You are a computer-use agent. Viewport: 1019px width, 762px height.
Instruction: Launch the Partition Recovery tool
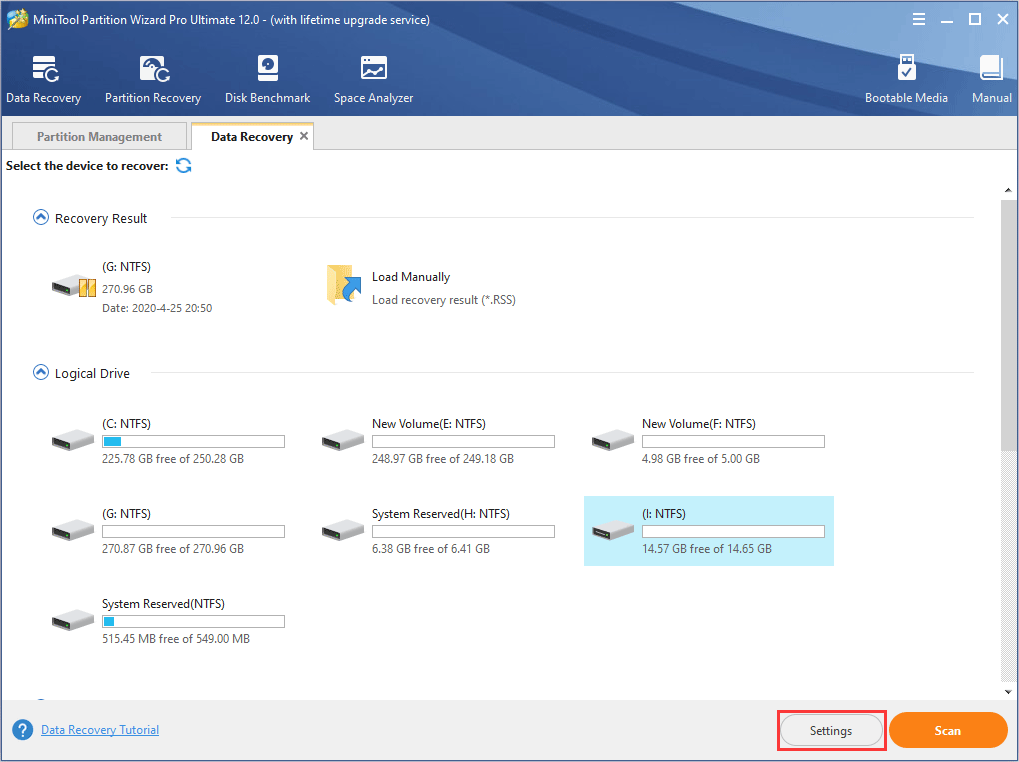[x=153, y=80]
